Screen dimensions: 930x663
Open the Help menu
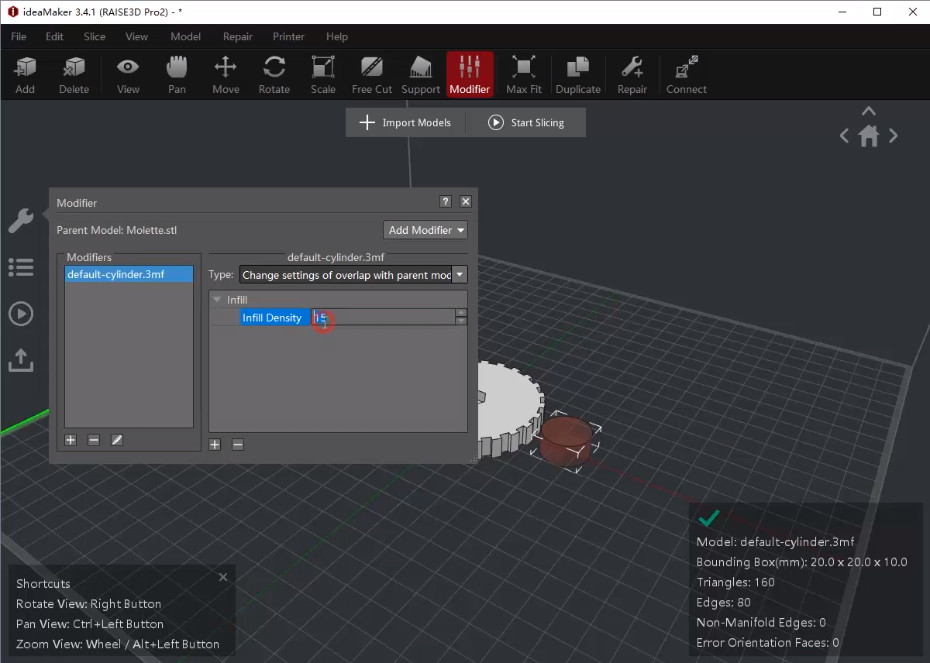click(337, 37)
